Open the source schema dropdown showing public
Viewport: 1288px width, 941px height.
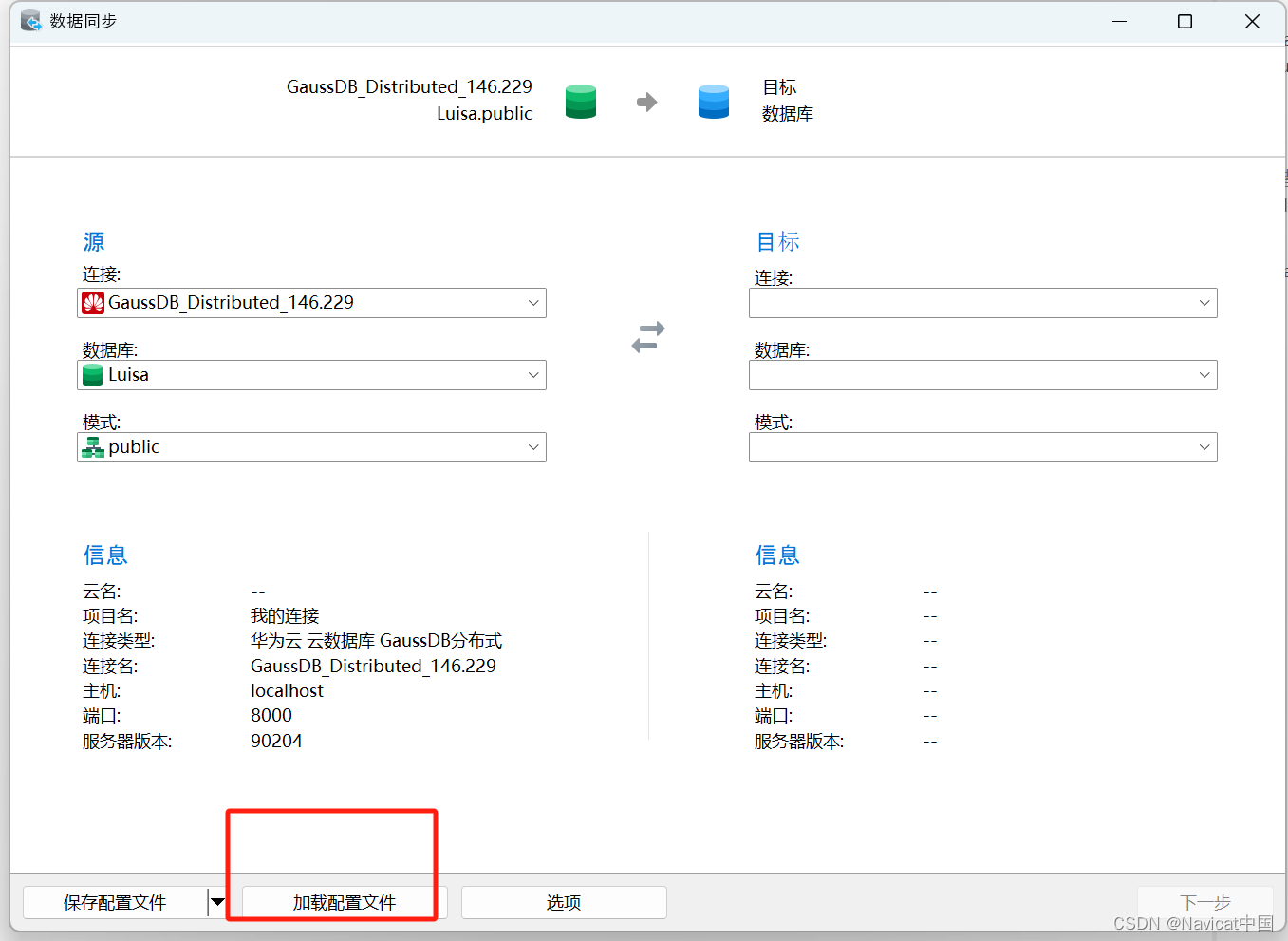click(311, 447)
